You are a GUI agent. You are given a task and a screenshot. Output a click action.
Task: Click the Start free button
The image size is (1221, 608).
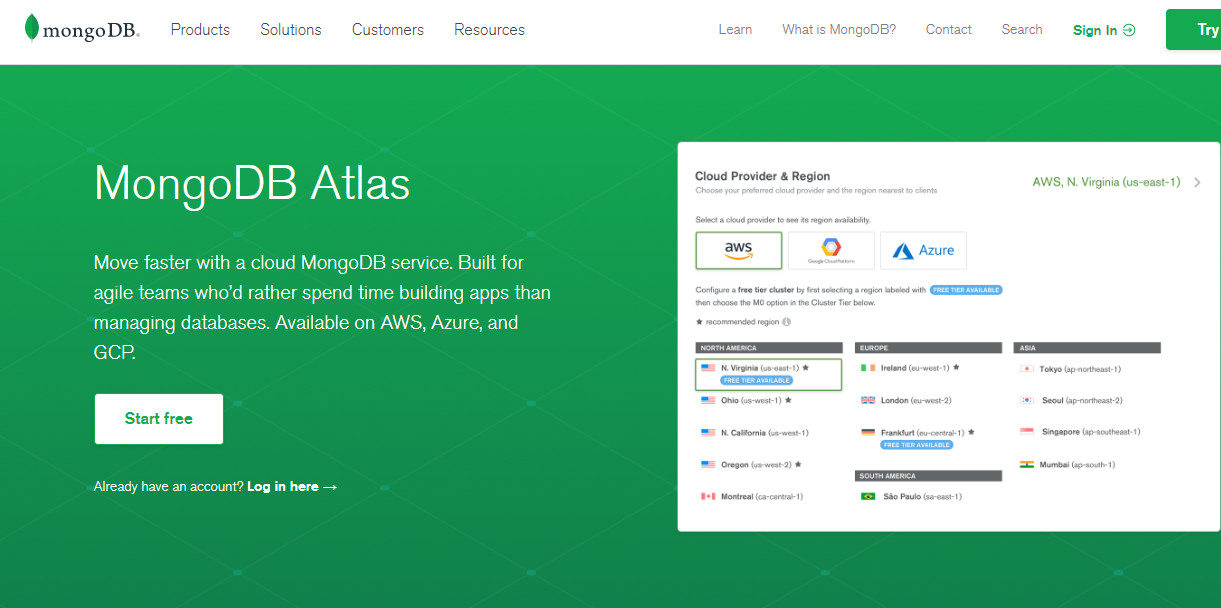pos(159,419)
